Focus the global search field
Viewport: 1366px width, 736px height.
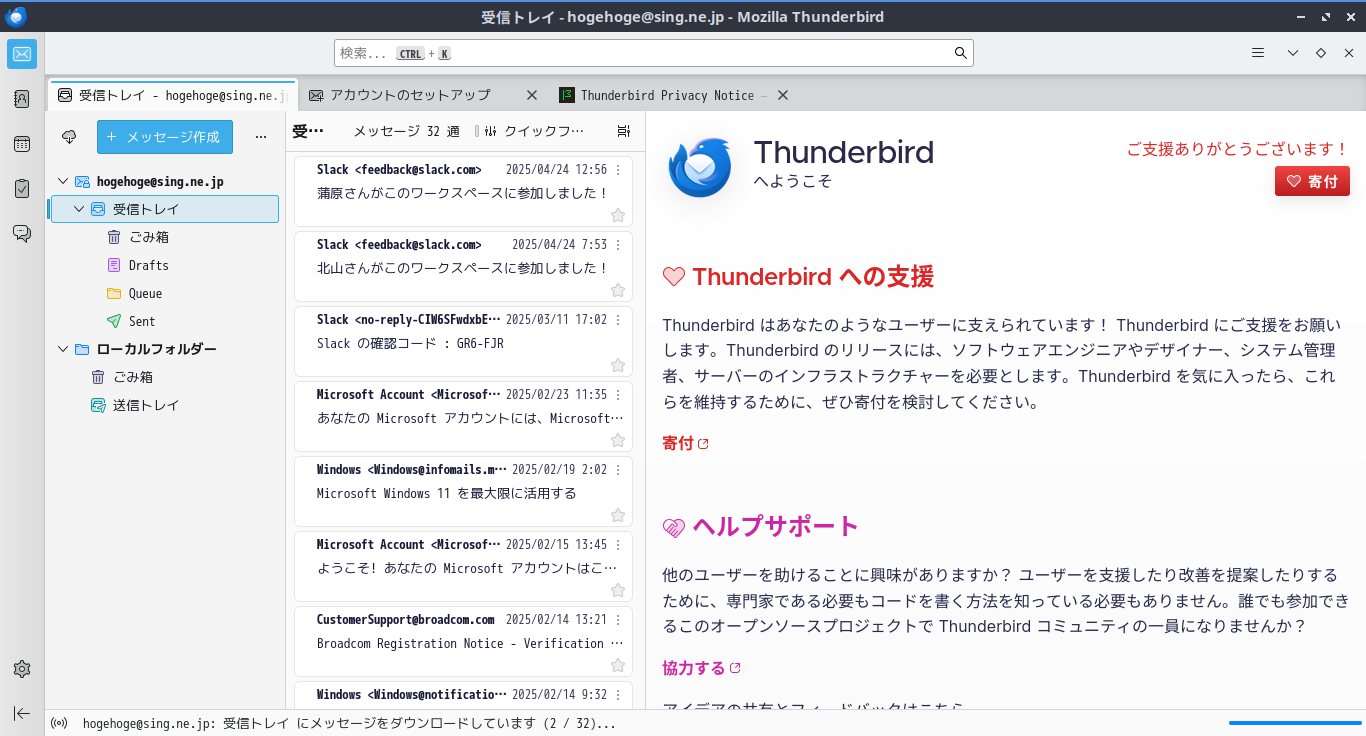653,53
